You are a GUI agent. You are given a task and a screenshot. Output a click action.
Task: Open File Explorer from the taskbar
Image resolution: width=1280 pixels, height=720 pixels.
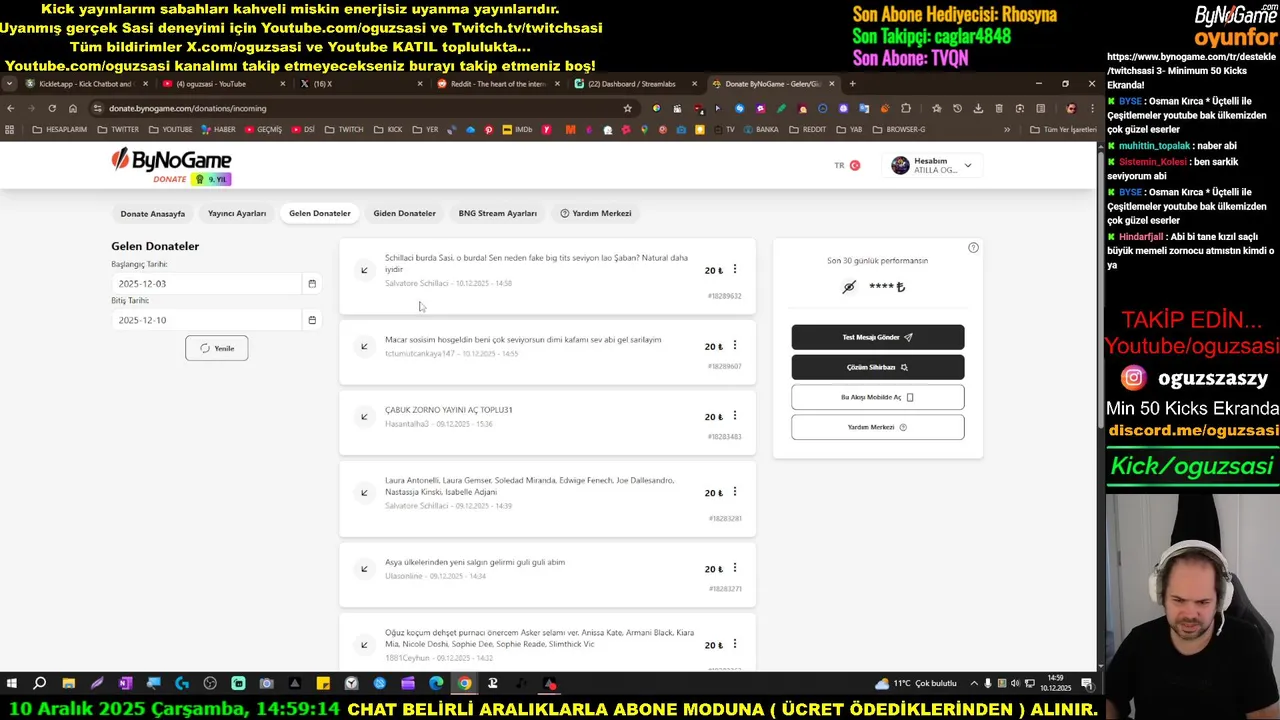[68, 684]
